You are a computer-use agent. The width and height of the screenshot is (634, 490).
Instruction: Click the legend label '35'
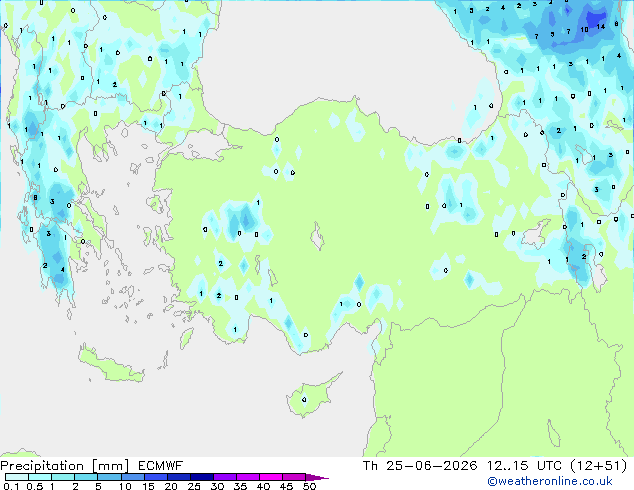pyautogui.click(x=240, y=486)
